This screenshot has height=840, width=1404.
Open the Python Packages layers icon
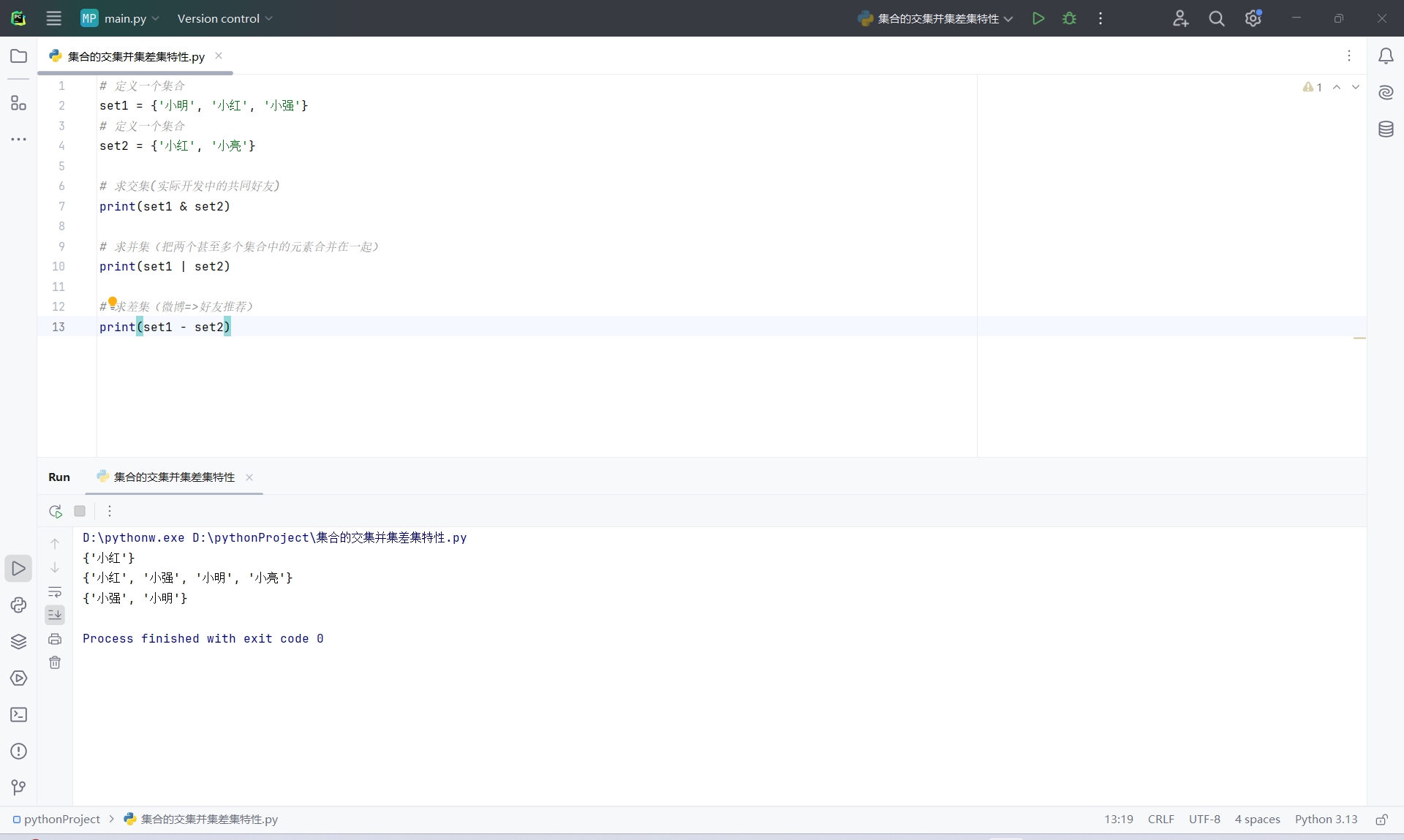click(18, 641)
